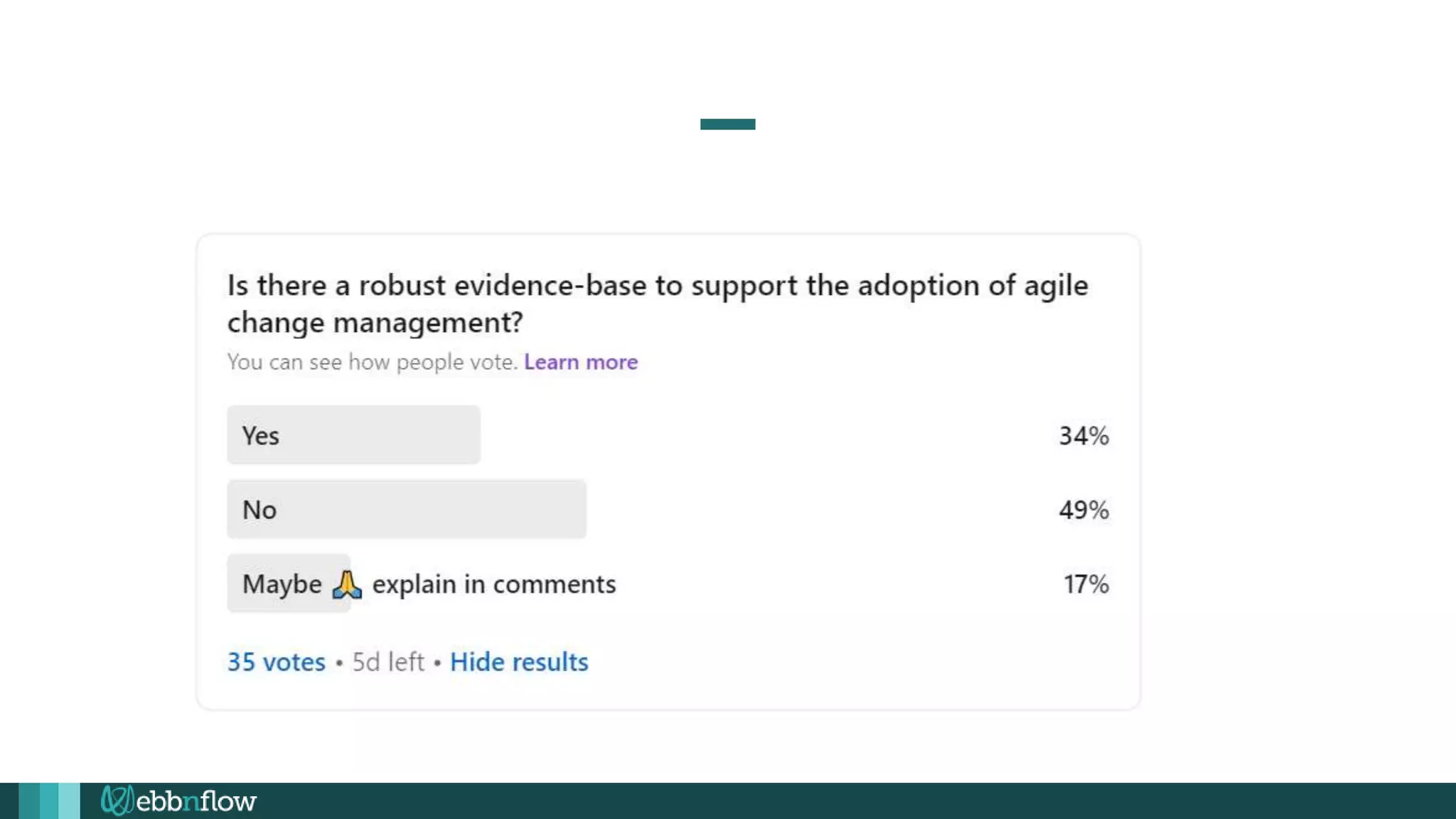
Task: Click the 49% result percentage
Action: pyautogui.click(x=1083, y=510)
